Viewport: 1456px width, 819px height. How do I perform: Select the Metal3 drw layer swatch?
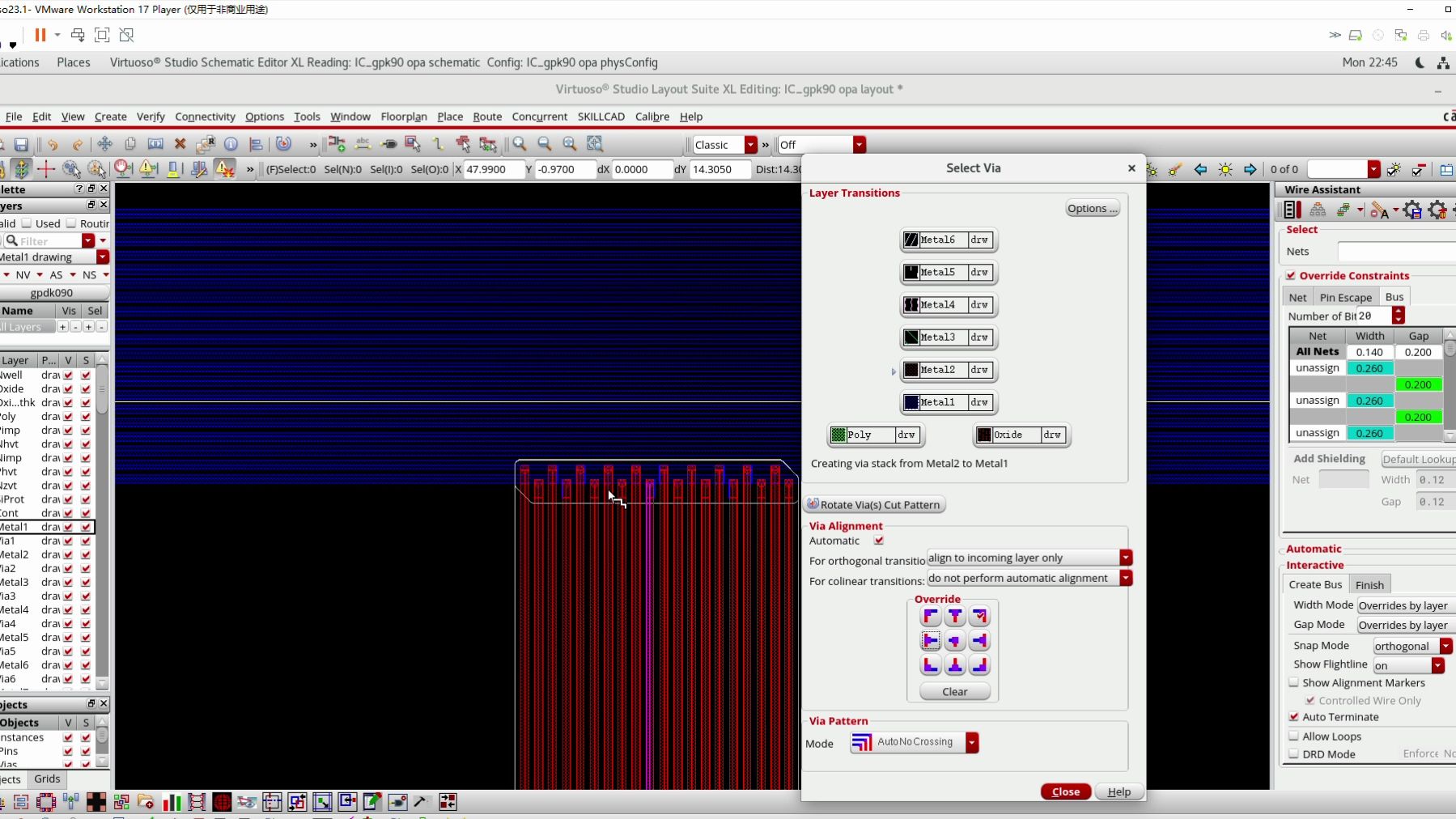[x=948, y=337]
